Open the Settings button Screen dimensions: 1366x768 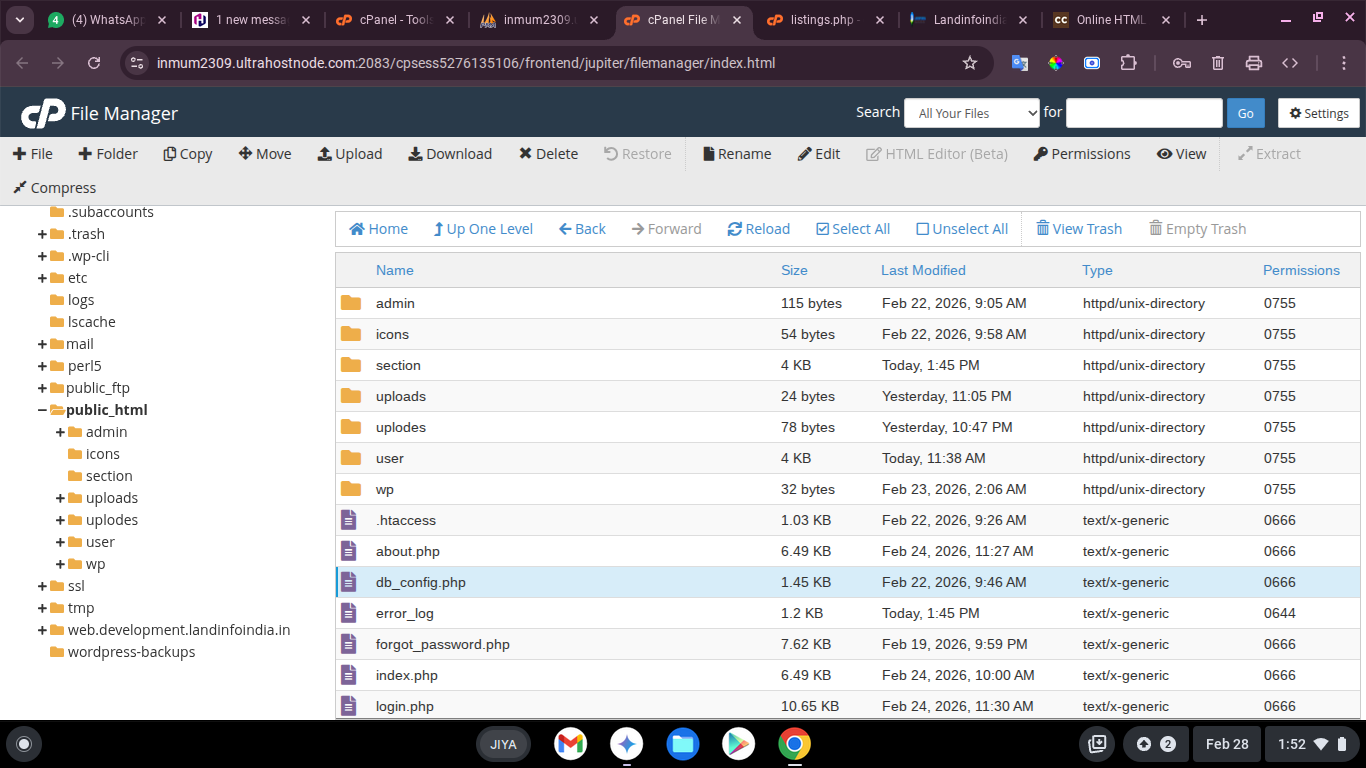1319,113
